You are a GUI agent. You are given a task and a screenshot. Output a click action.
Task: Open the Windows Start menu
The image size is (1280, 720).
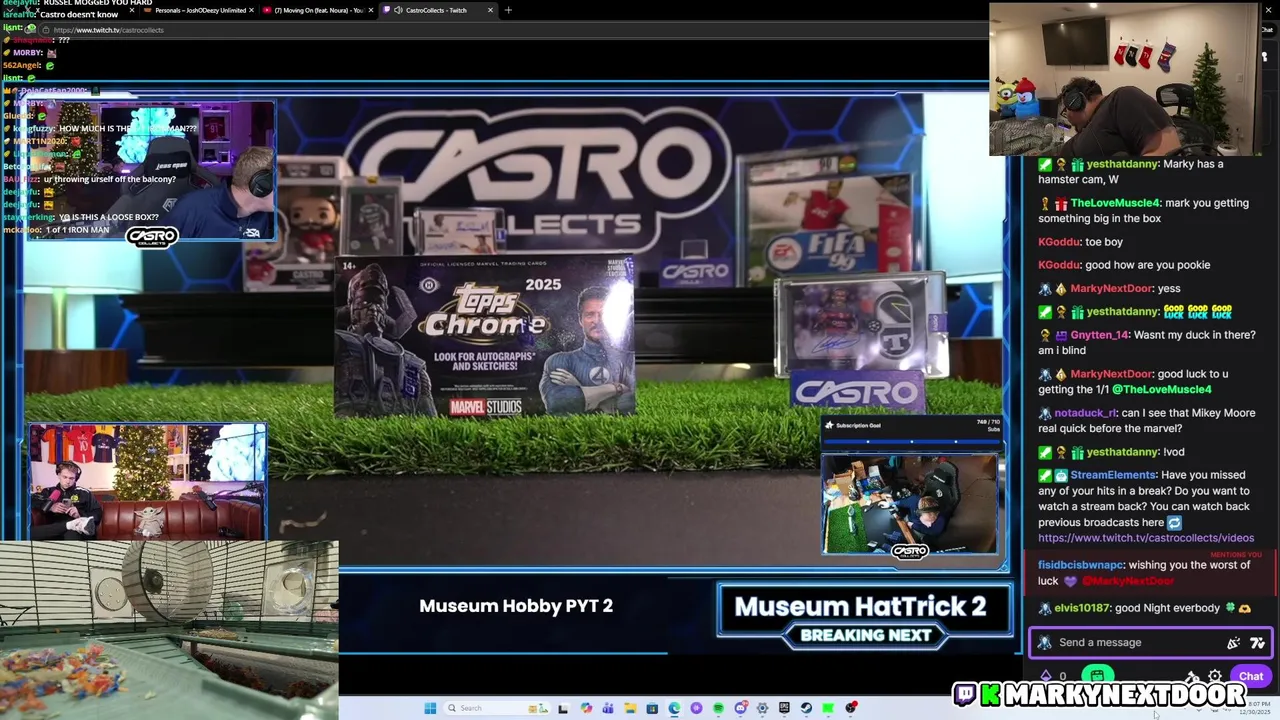pyautogui.click(x=430, y=708)
